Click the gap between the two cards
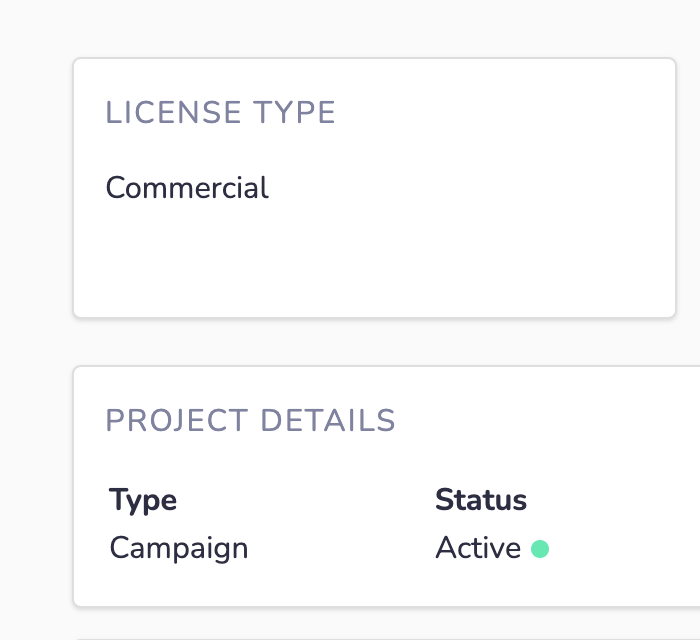This screenshot has height=640, width=700. pos(375,342)
